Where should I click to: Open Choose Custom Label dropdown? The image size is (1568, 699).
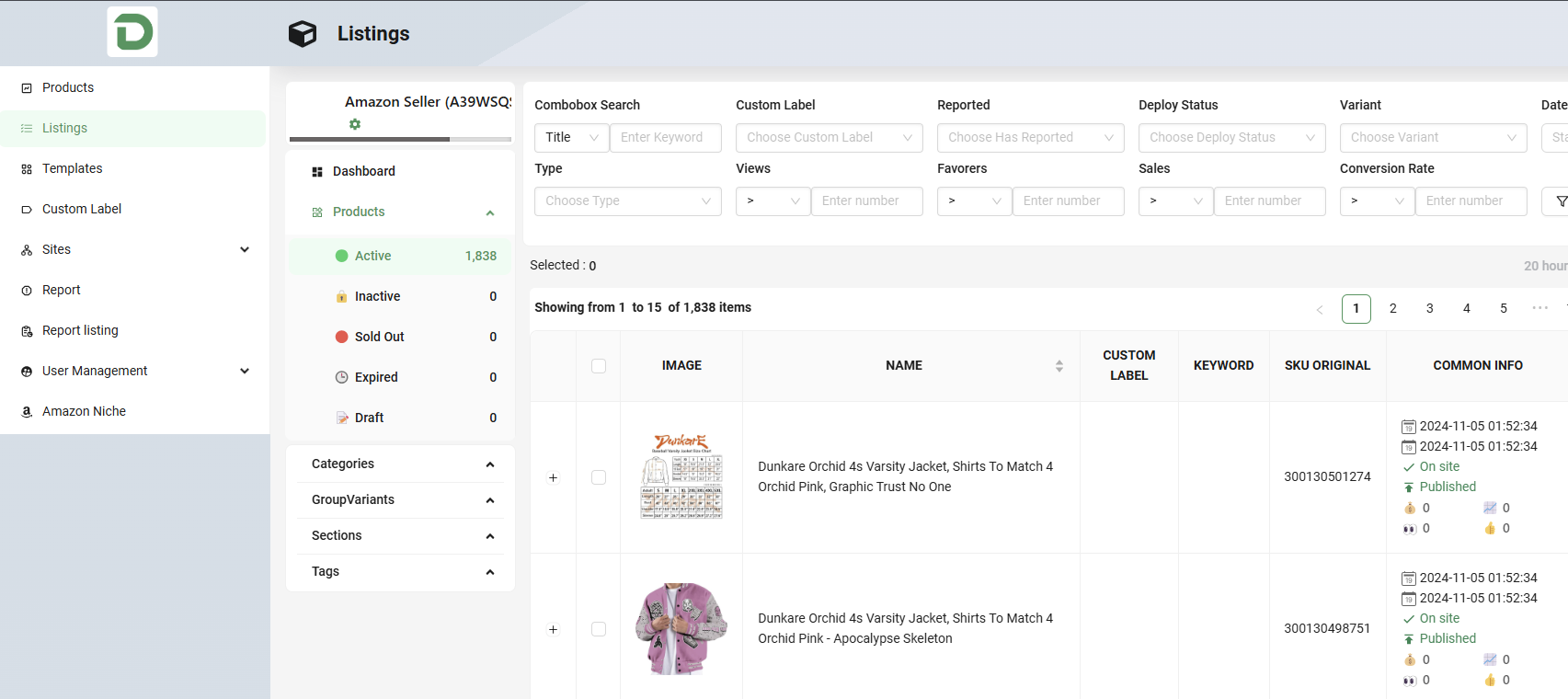click(x=830, y=138)
